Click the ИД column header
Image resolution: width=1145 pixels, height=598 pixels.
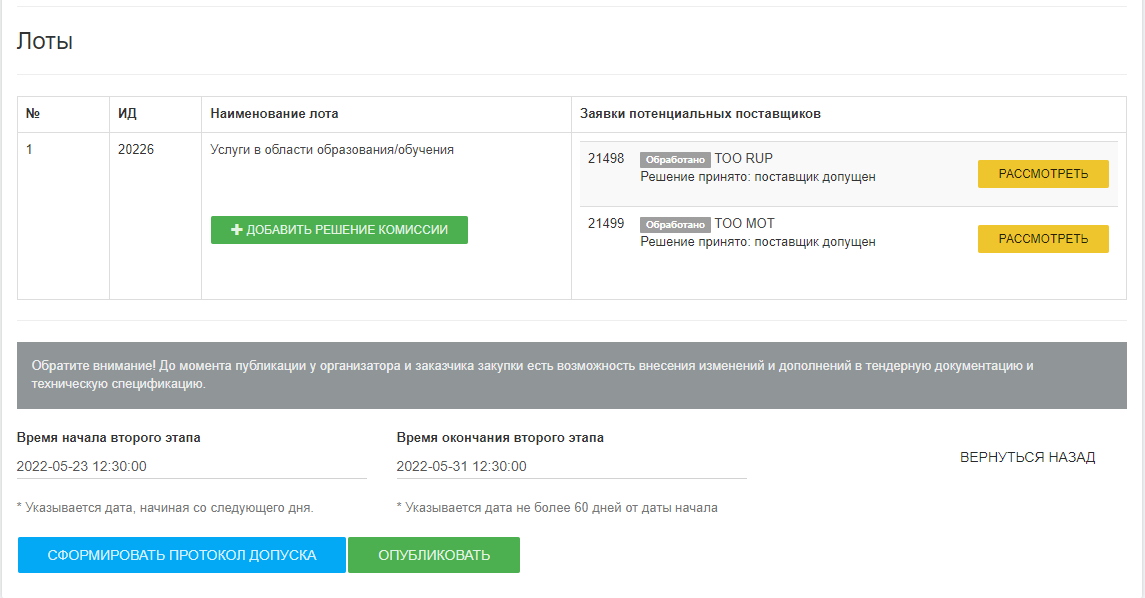[x=127, y=114]
